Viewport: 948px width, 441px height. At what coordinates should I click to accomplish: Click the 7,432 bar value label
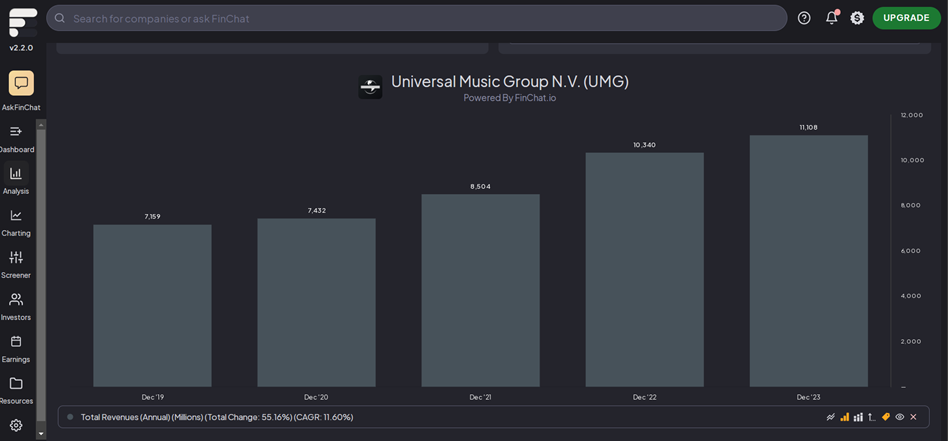(316, 211)
